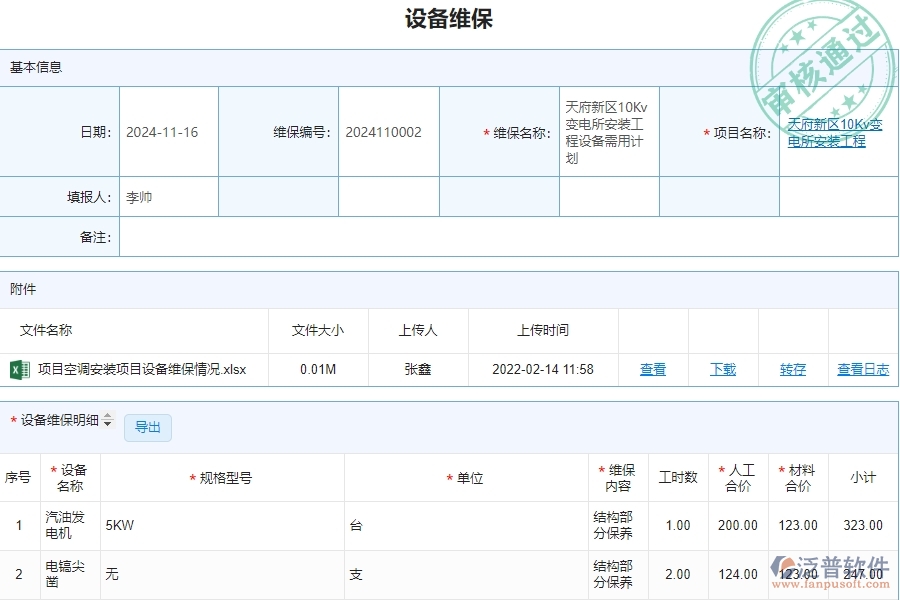
Task: Click 转存 to save the attachment elsewhere
Action: pyautogui.click(x=791, y=369)
